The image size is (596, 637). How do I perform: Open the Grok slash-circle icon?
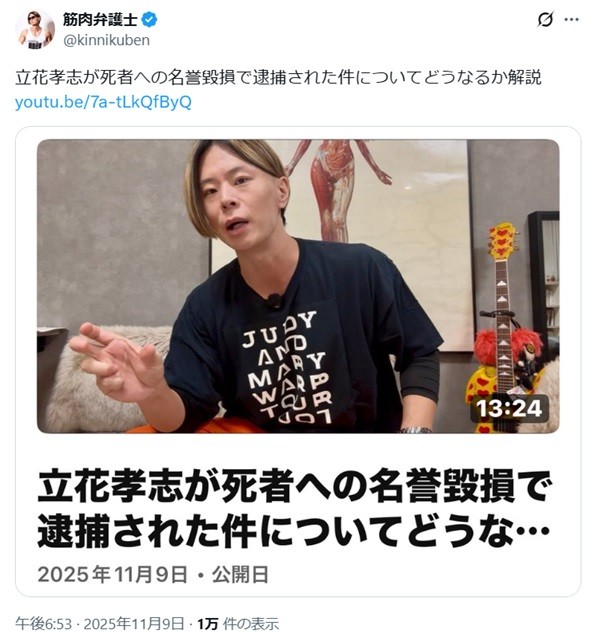pos(545,20)
